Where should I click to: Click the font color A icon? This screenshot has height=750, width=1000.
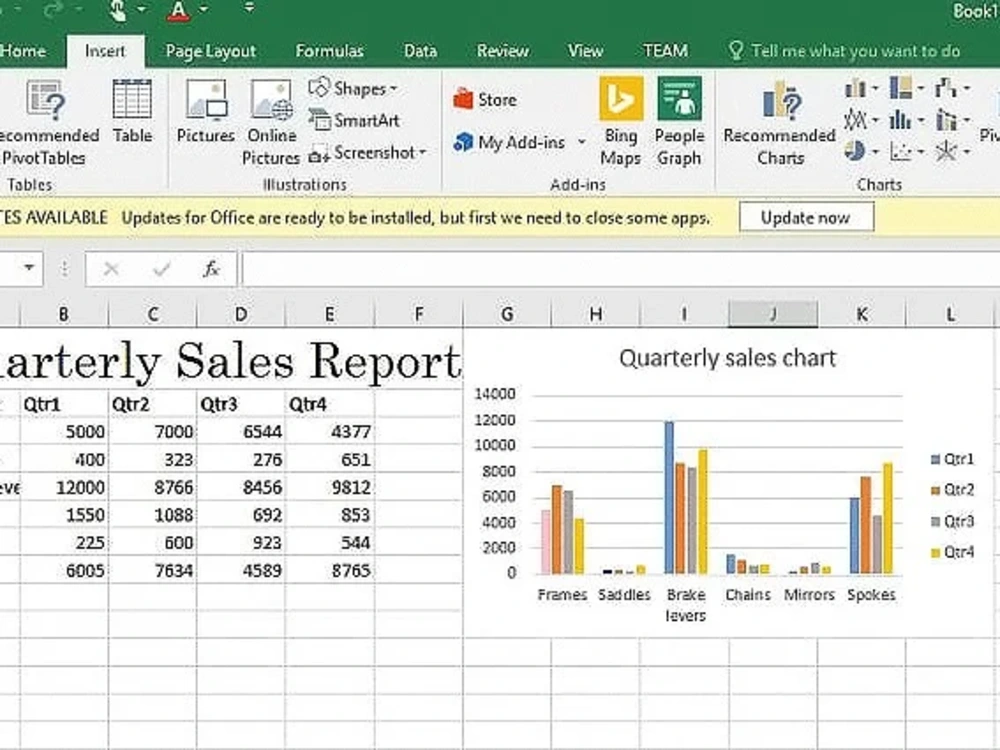coord(179,10)
